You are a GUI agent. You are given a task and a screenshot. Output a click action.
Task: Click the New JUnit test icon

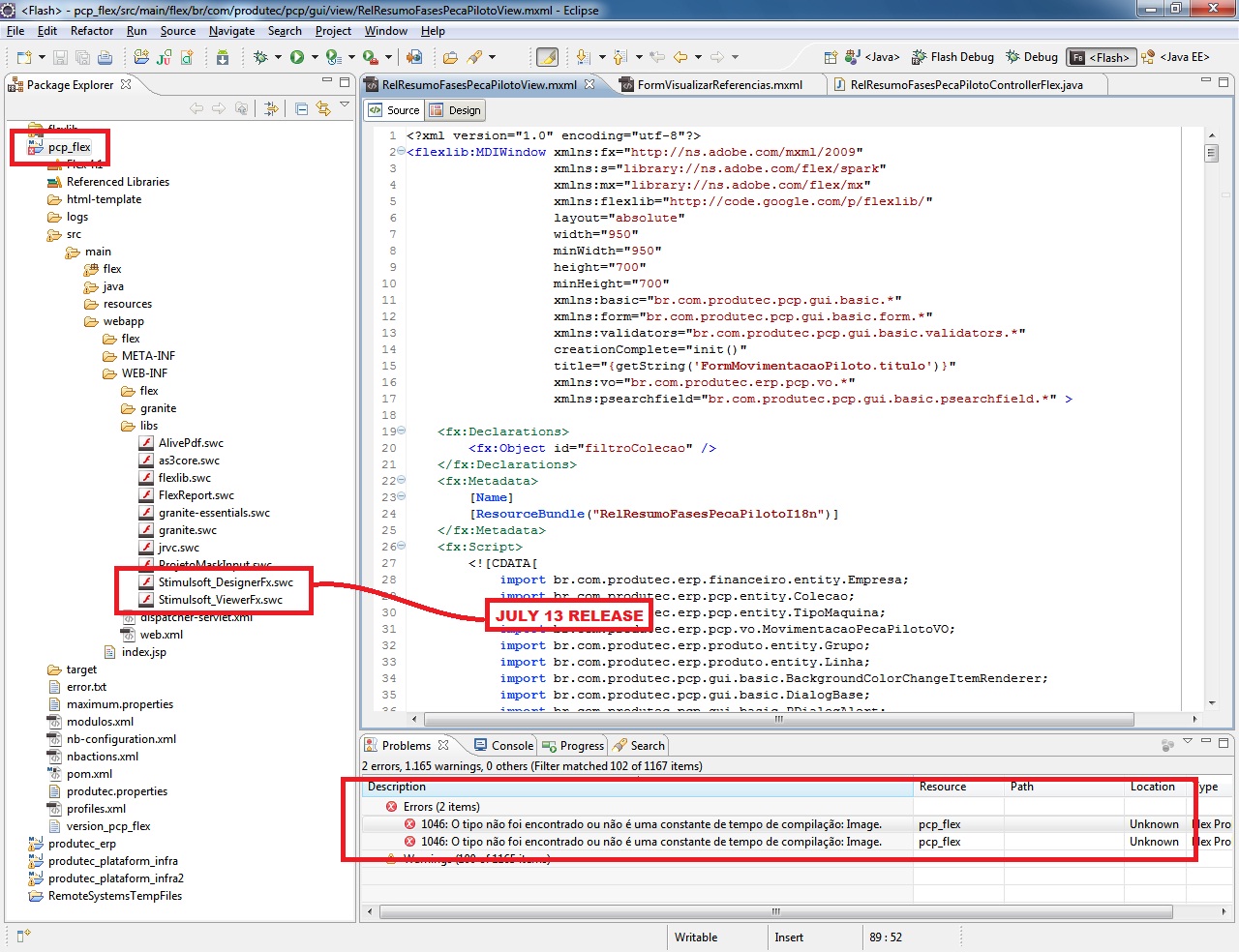click(164, 57)
